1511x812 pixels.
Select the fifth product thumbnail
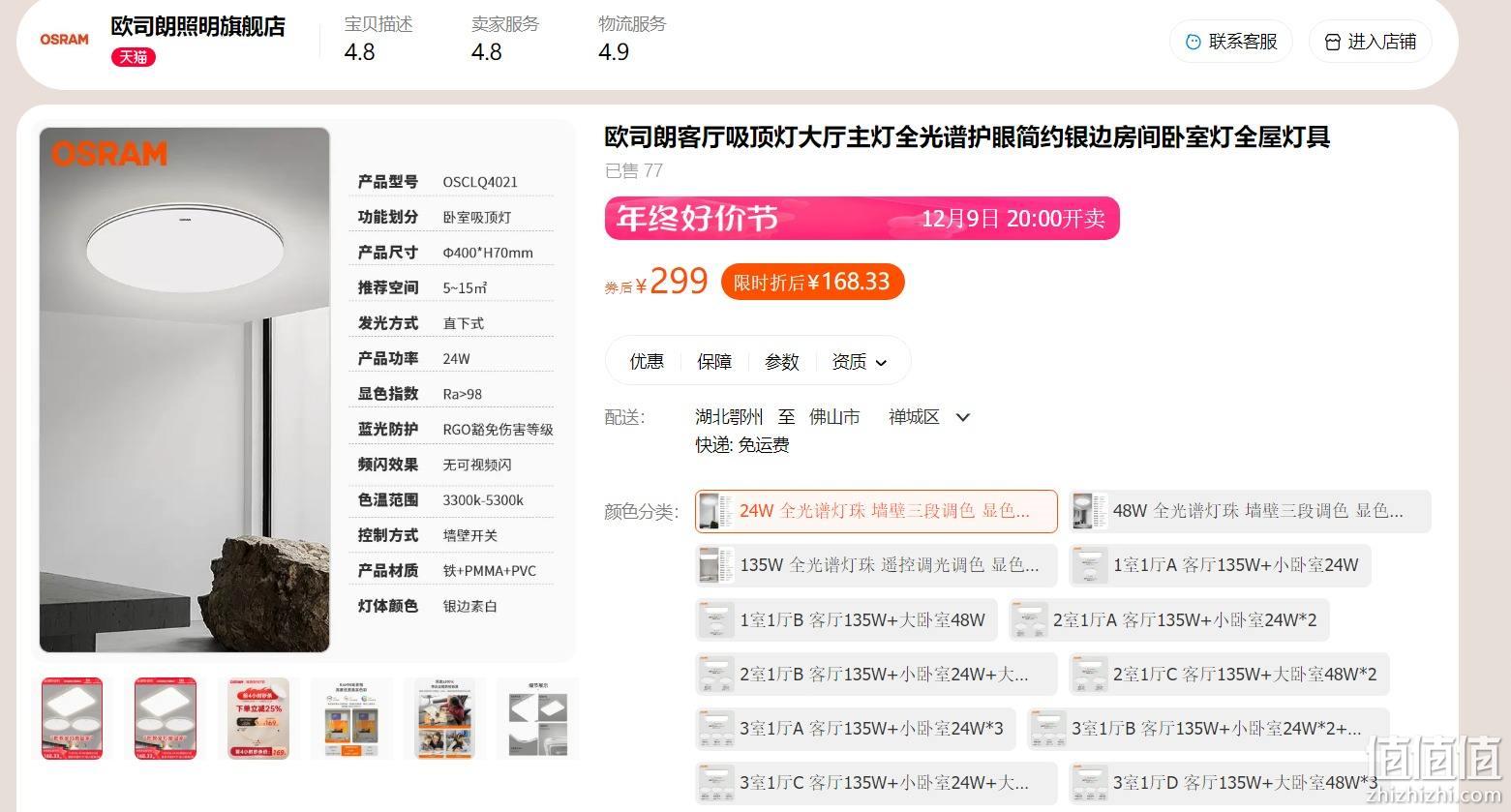coord(444,718)
